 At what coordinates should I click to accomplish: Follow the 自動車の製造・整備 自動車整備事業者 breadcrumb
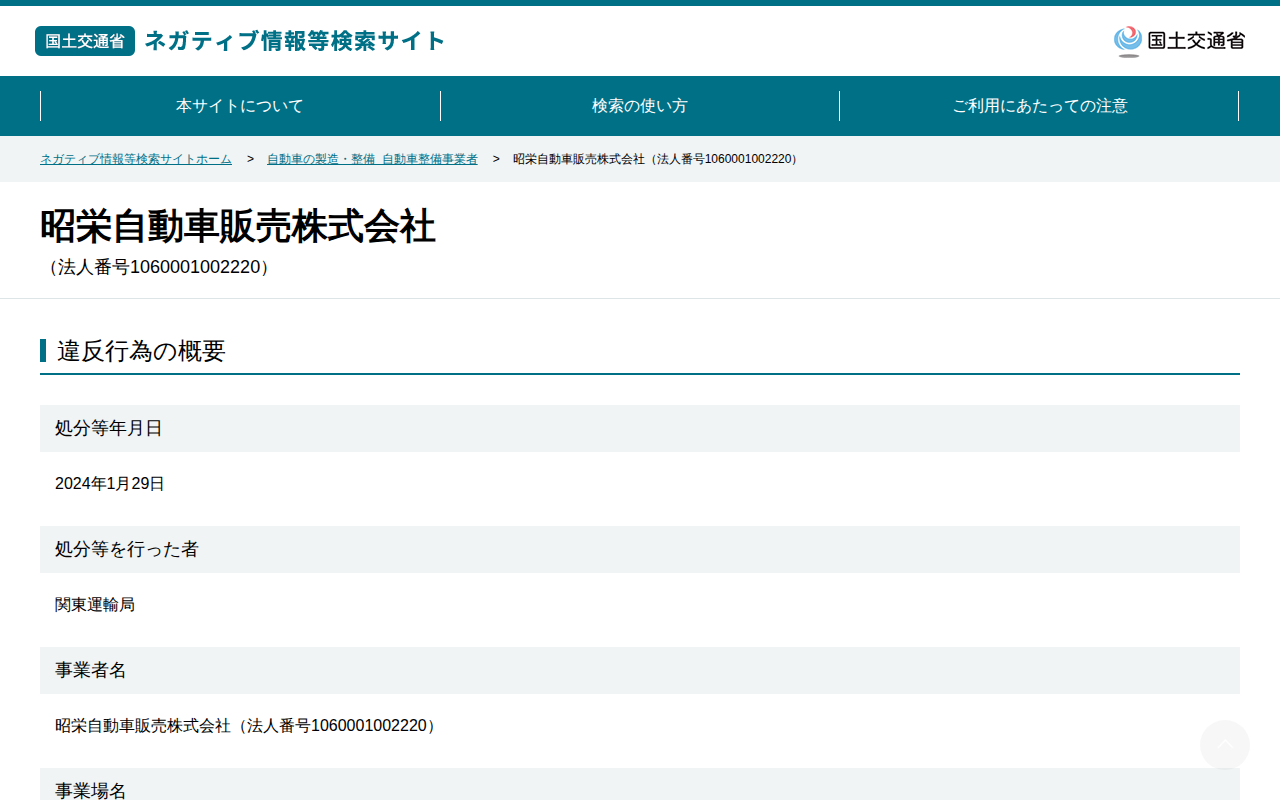[x=372, y=159]
